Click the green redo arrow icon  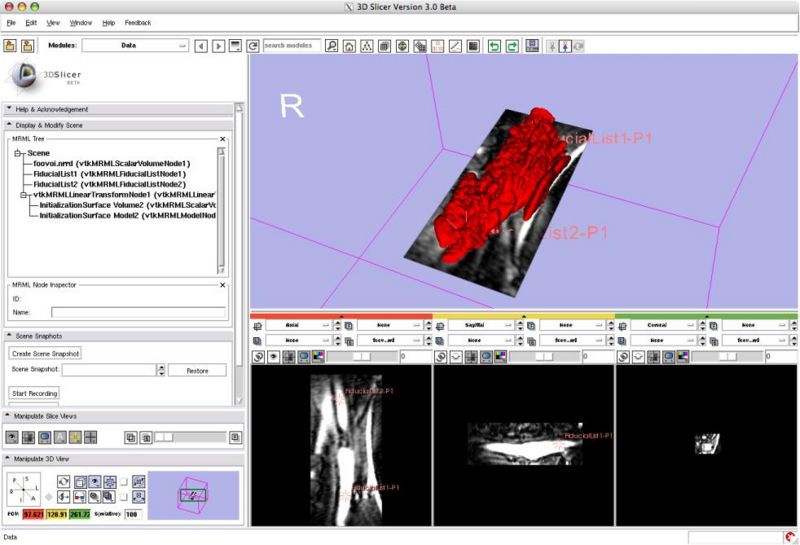click(x=512, y=46)
